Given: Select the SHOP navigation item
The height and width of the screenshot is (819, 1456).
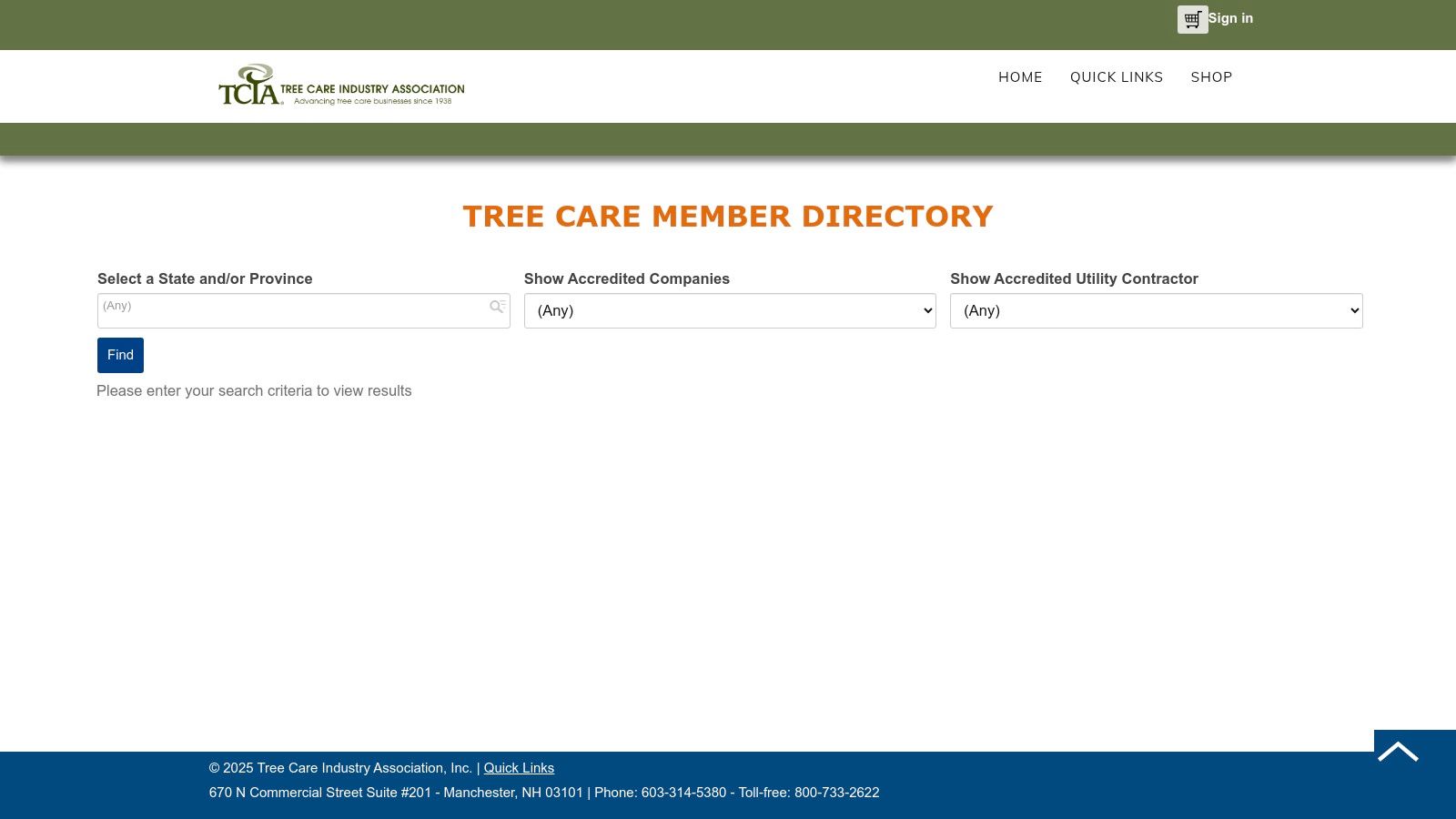Looking at the screenshot, I should pos(1211,77).
